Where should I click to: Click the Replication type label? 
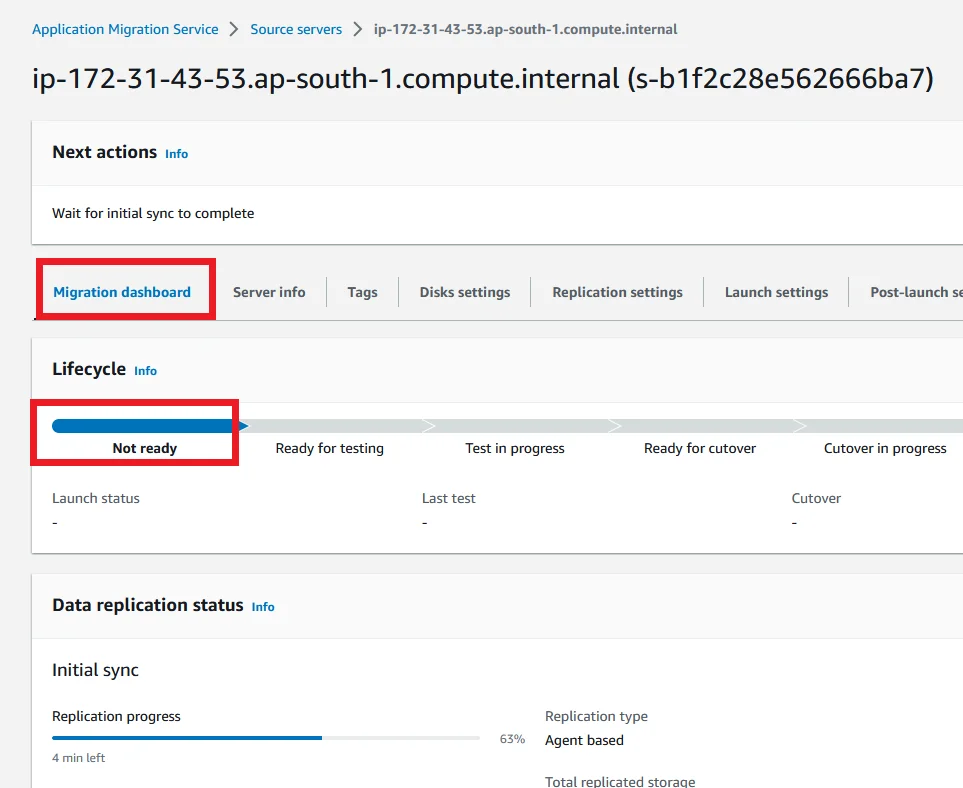click(596, 716)
